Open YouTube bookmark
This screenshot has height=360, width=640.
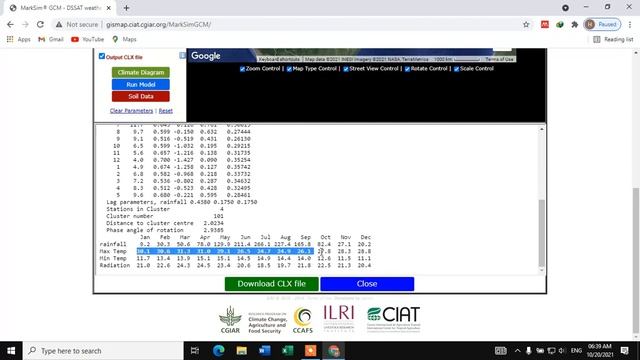[x=87, y=39]
